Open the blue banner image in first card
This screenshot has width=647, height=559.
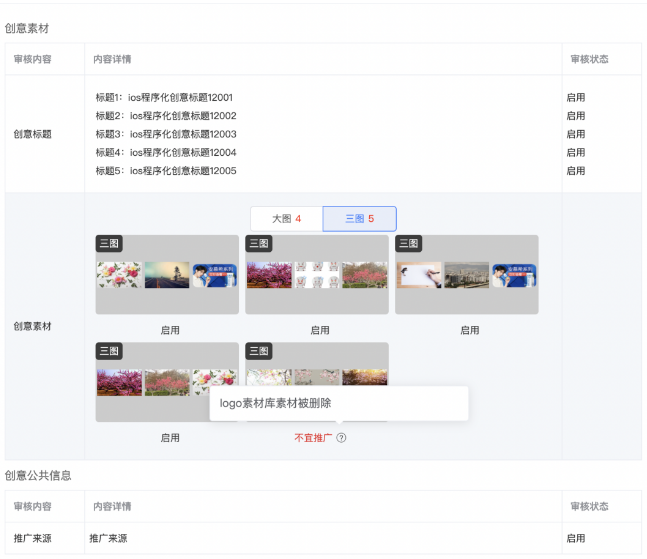coord(214,275)
